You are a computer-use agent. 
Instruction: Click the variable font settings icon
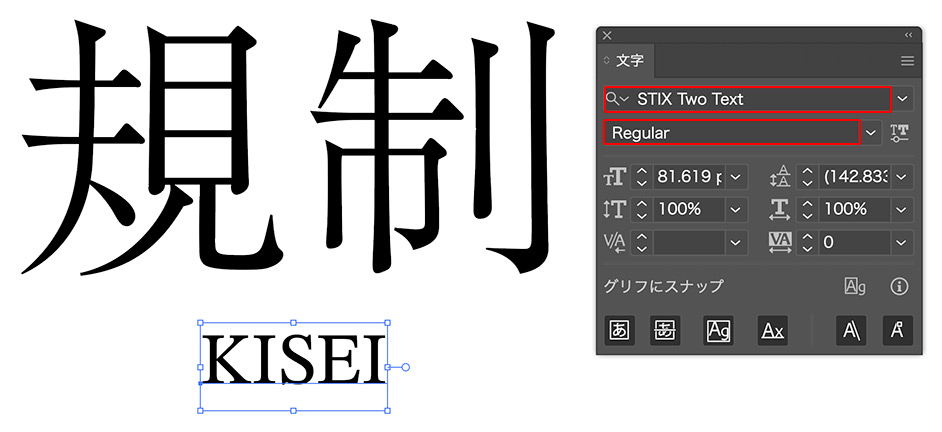(900, 133)
